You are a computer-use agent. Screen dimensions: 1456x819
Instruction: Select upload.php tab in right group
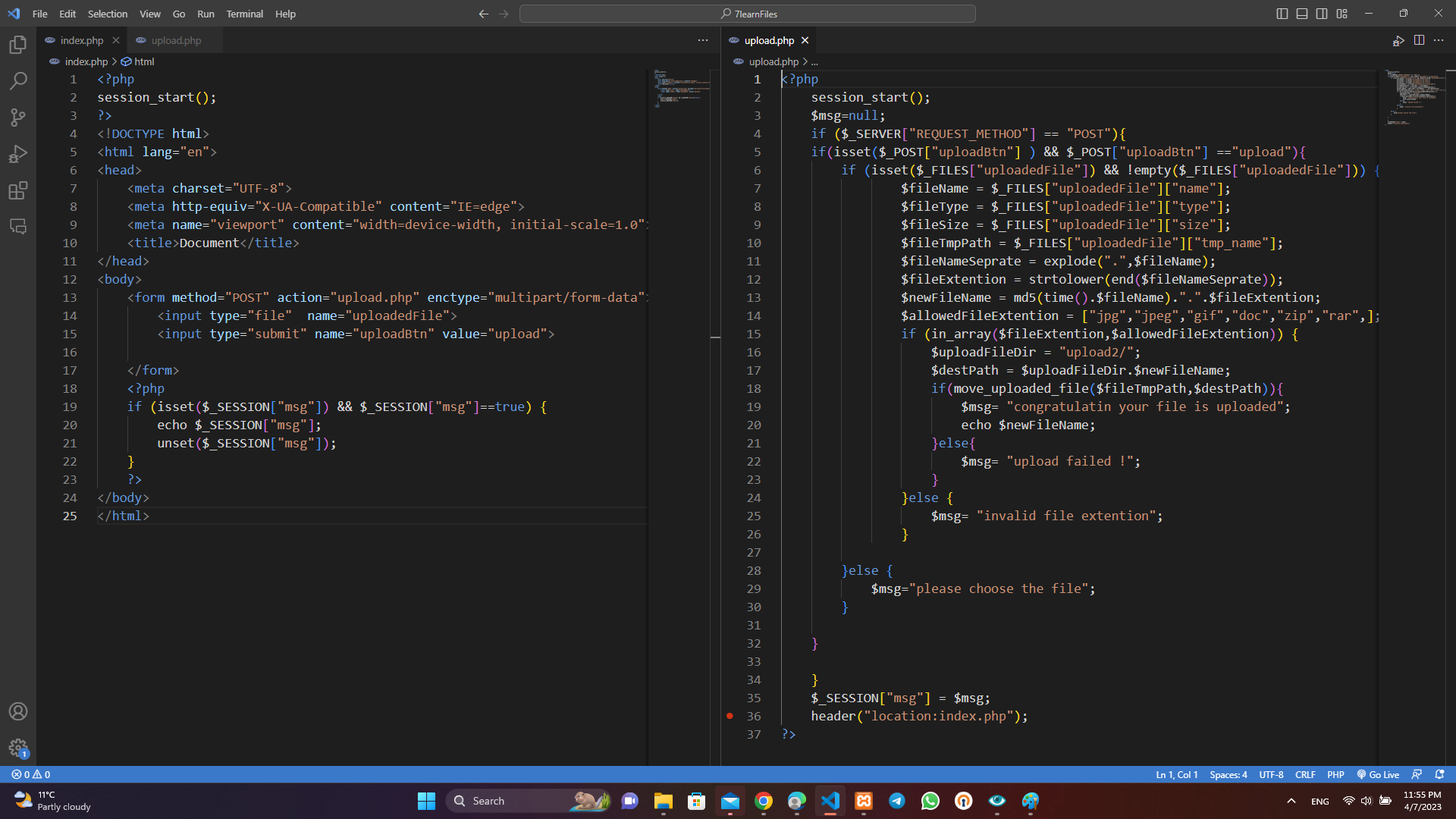click(x=769, y=40)
